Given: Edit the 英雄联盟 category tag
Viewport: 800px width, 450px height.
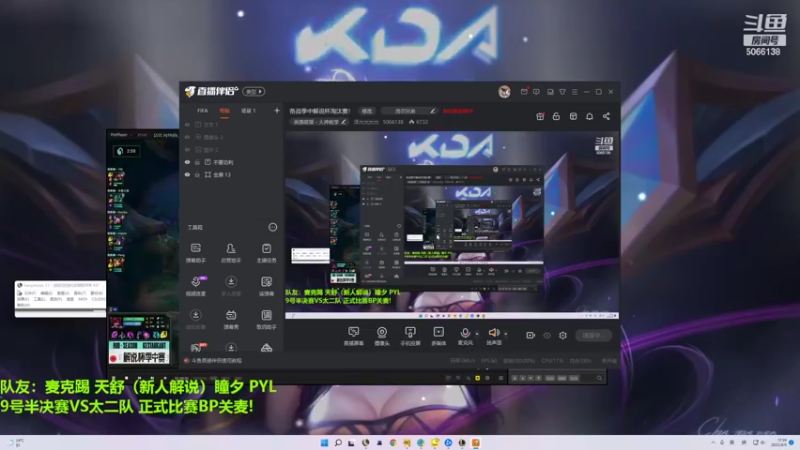Looking at the screenshot, I should click(319, 122).
